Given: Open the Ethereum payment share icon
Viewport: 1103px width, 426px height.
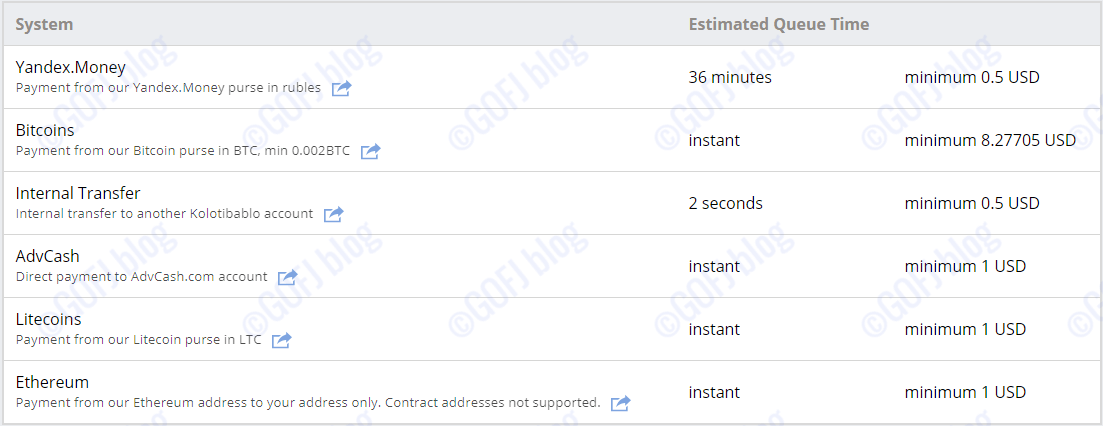Looking at the screenshot, I should click(x=620, y=403).
